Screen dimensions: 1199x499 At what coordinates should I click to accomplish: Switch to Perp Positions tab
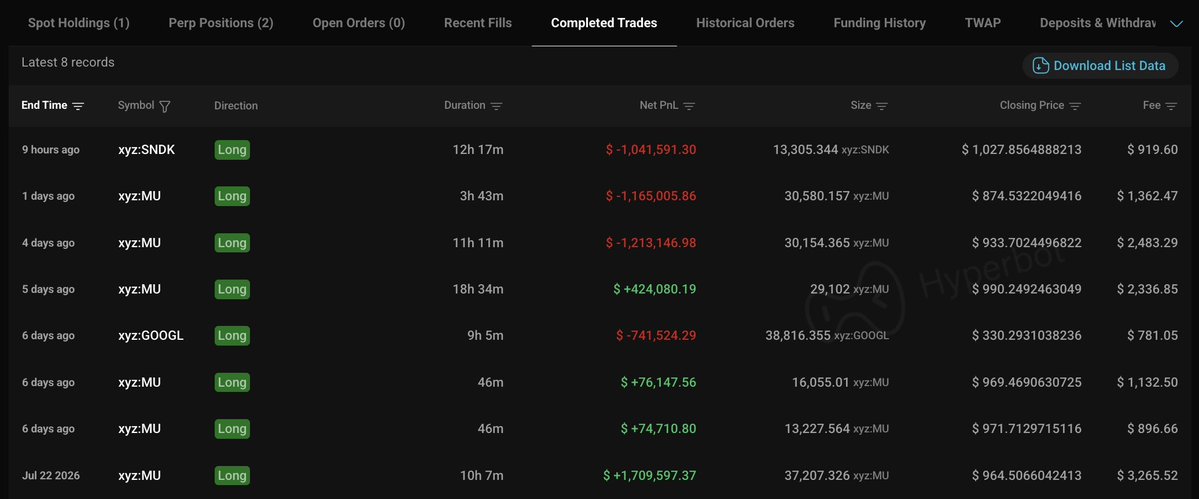[x=221, y=23]
